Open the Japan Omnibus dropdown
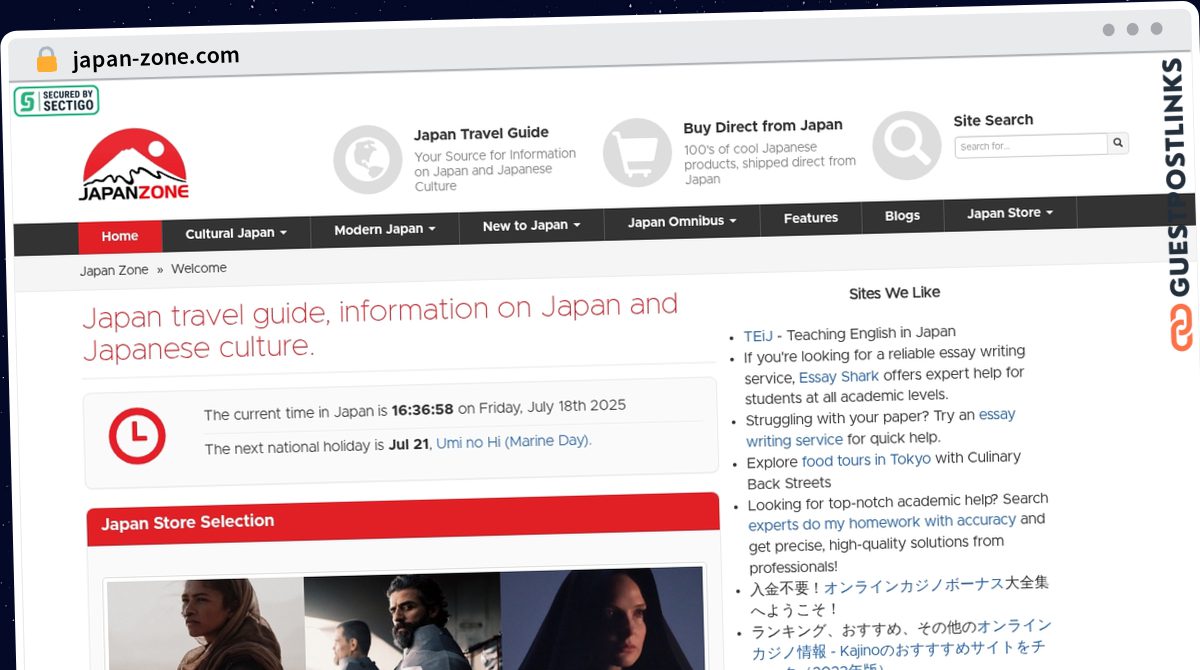This screenshot has height=670, width=1200. (682, 221)
